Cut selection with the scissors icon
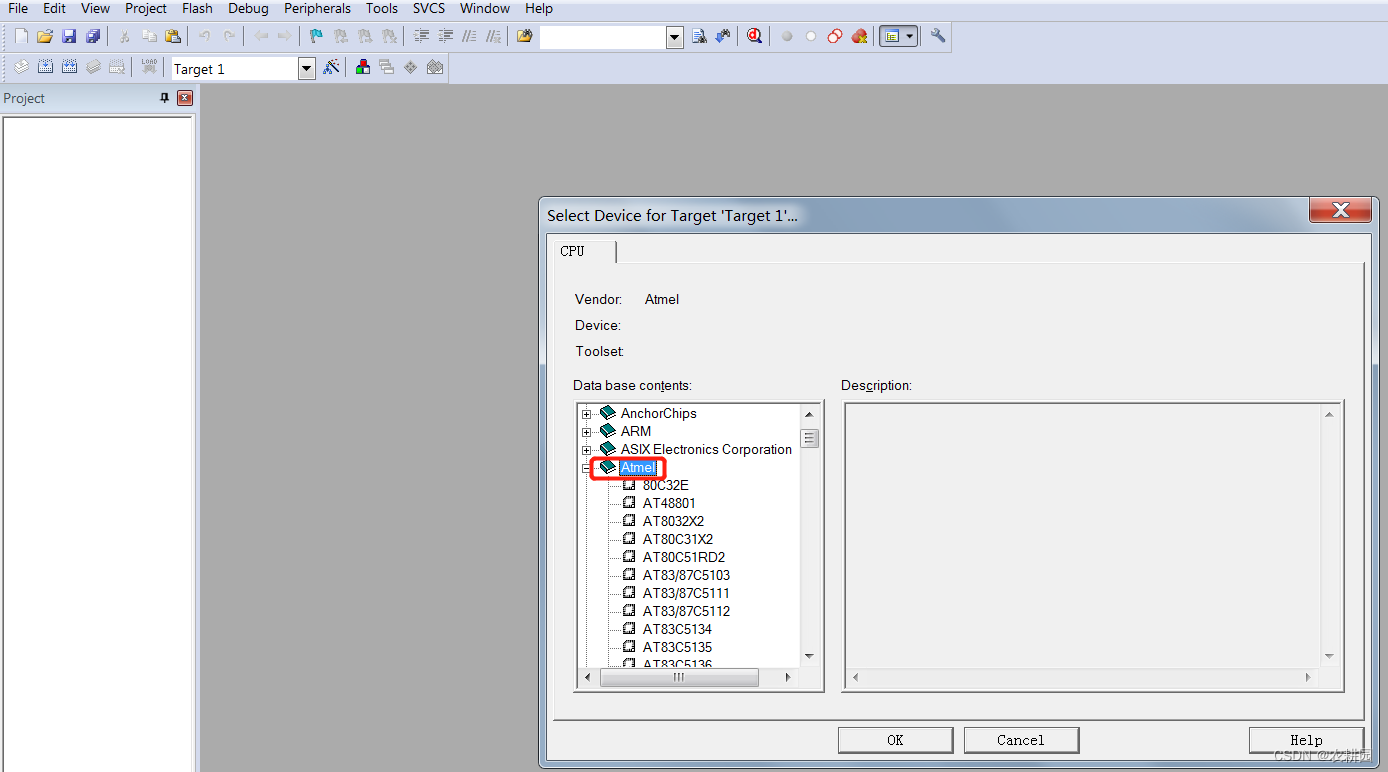1388x772 pixels. (x=125, y=36)
